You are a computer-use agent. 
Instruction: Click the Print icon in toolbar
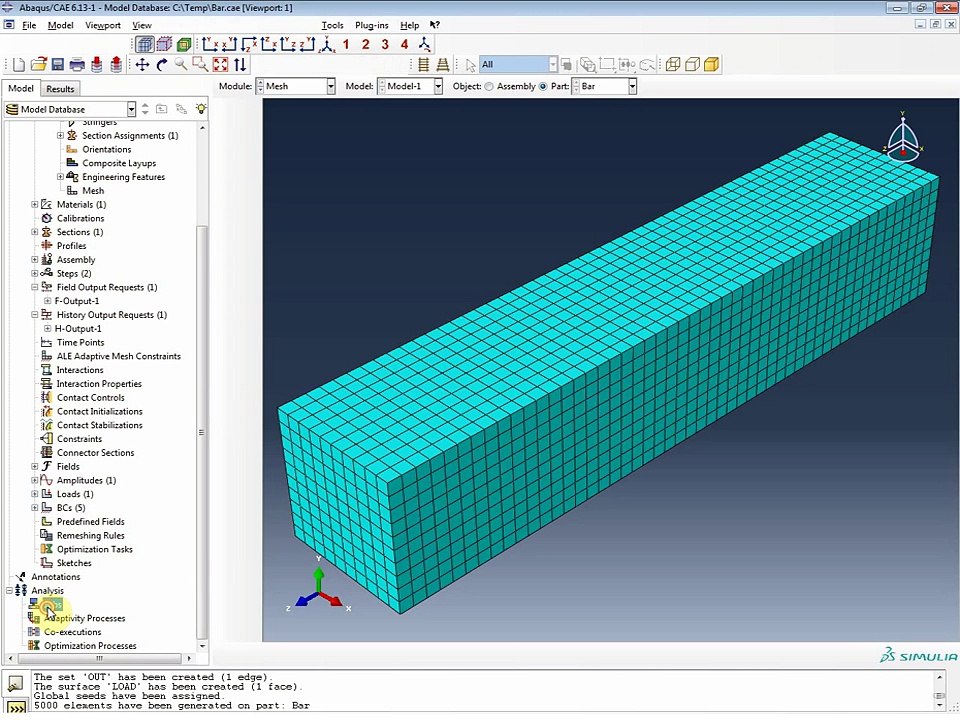click(x=77, y=64)
